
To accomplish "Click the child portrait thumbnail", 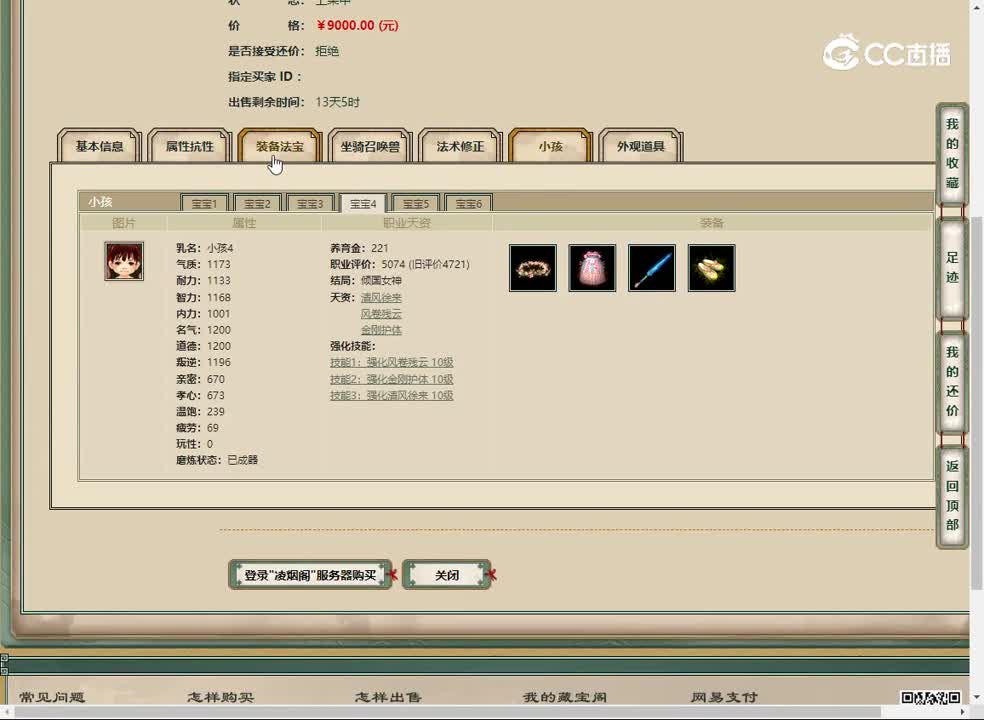I will 124,261.
